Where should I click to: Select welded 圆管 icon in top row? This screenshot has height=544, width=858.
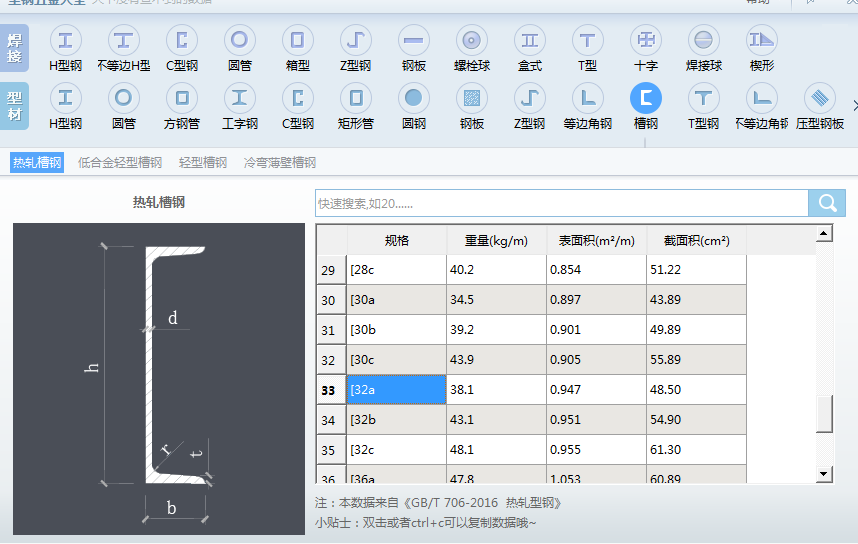[x=240, y=40]
